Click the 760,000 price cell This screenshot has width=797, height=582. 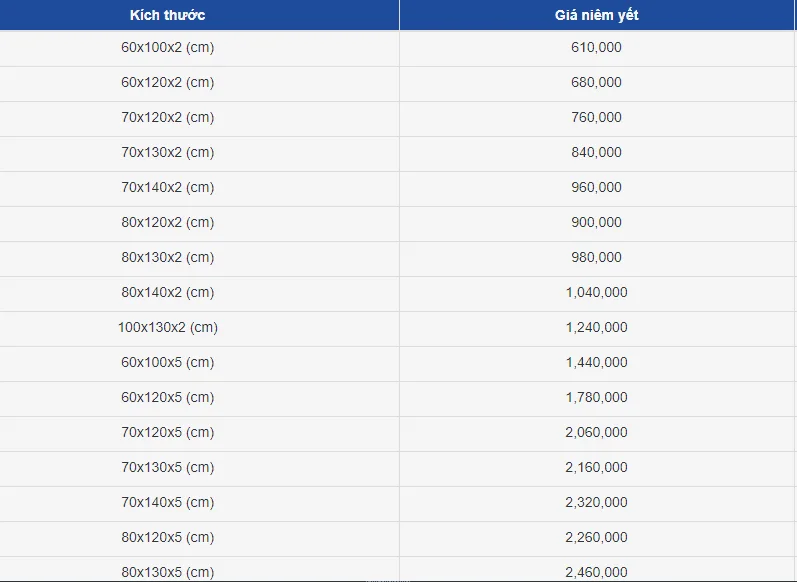point(597,117)
